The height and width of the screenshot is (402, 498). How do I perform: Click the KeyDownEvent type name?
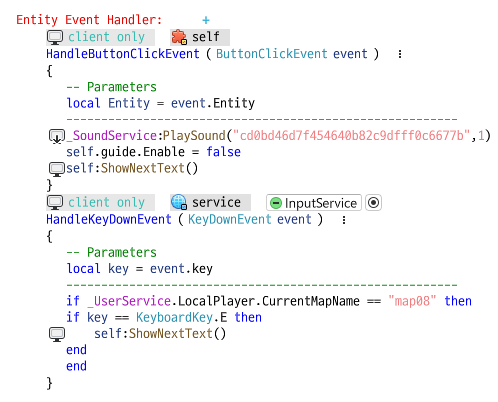click(x=229, y=219)
